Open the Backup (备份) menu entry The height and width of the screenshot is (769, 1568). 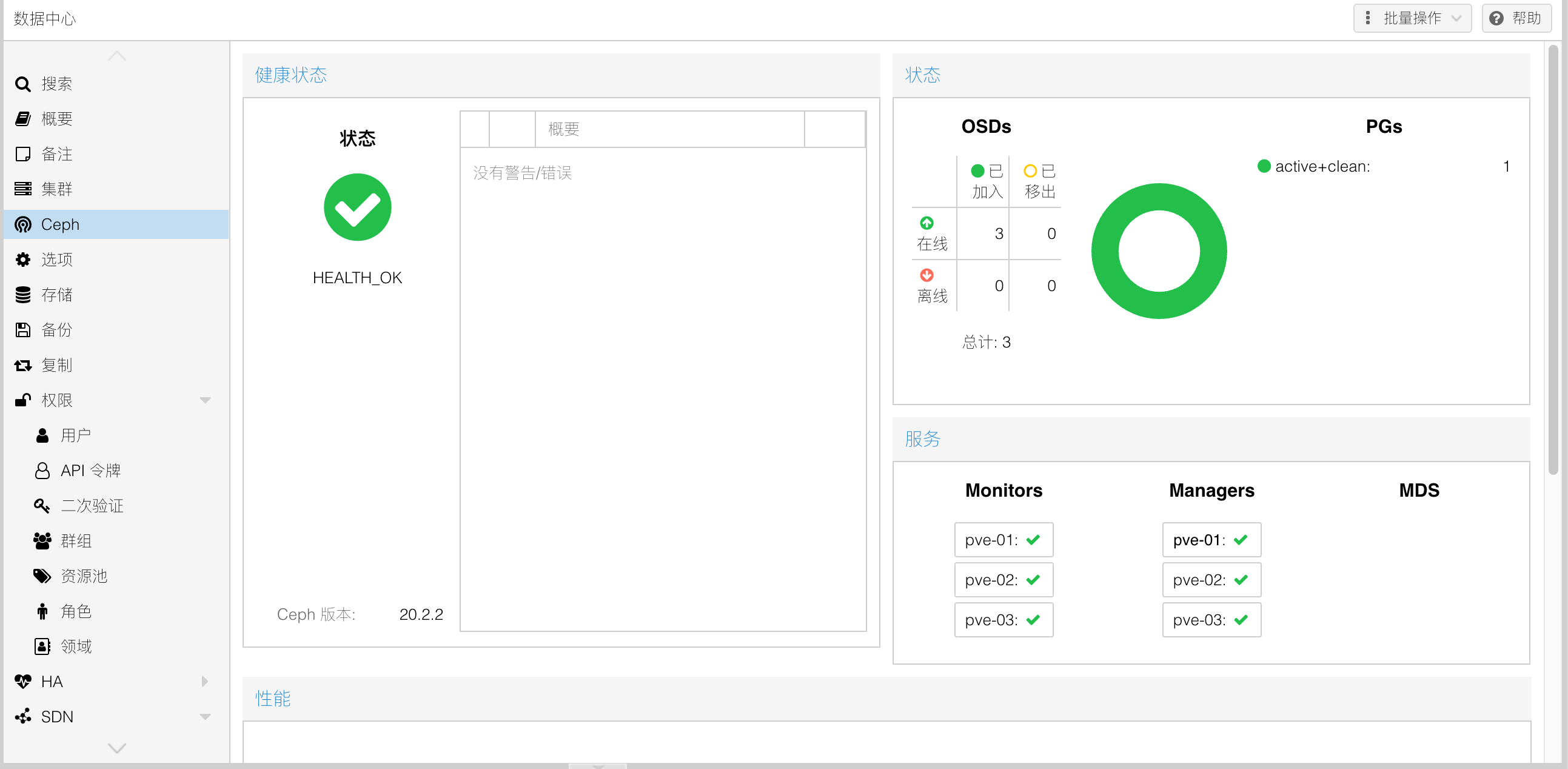tap(116, 330)
